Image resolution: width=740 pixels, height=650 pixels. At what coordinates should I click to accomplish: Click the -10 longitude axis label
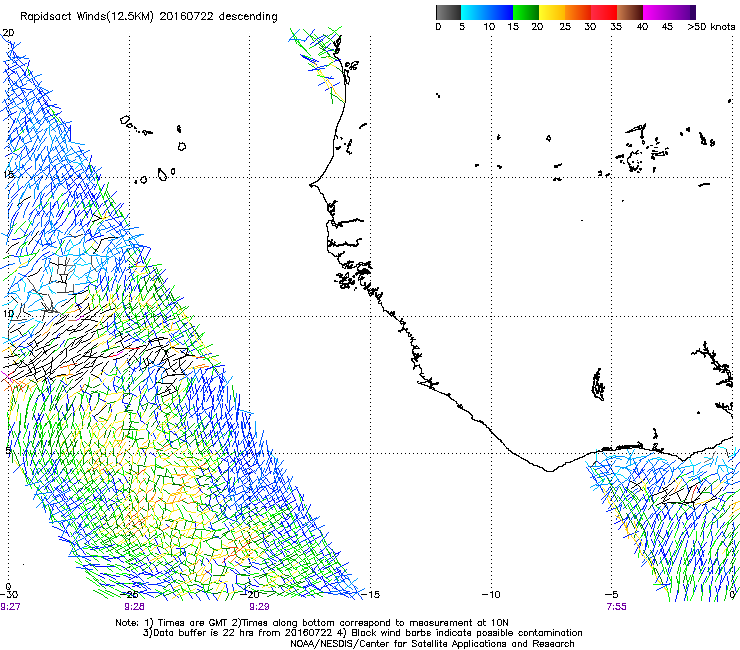(x=491, y=595)
